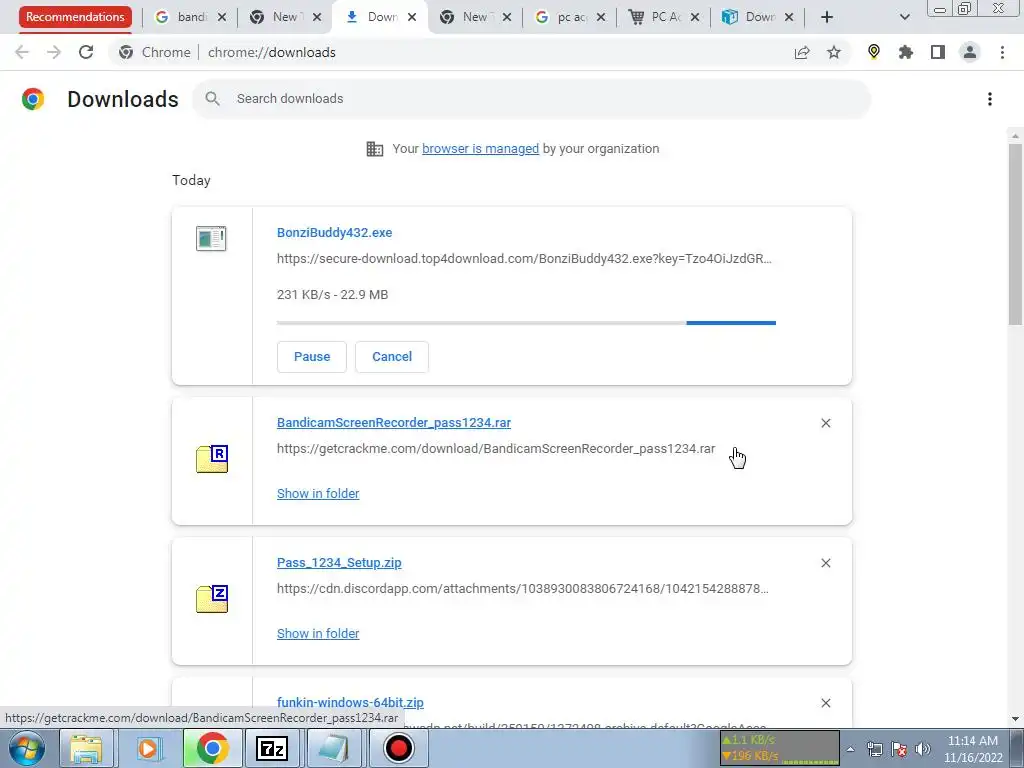Remove BandicamScreenRecorder entry from list

coord(825,423)
